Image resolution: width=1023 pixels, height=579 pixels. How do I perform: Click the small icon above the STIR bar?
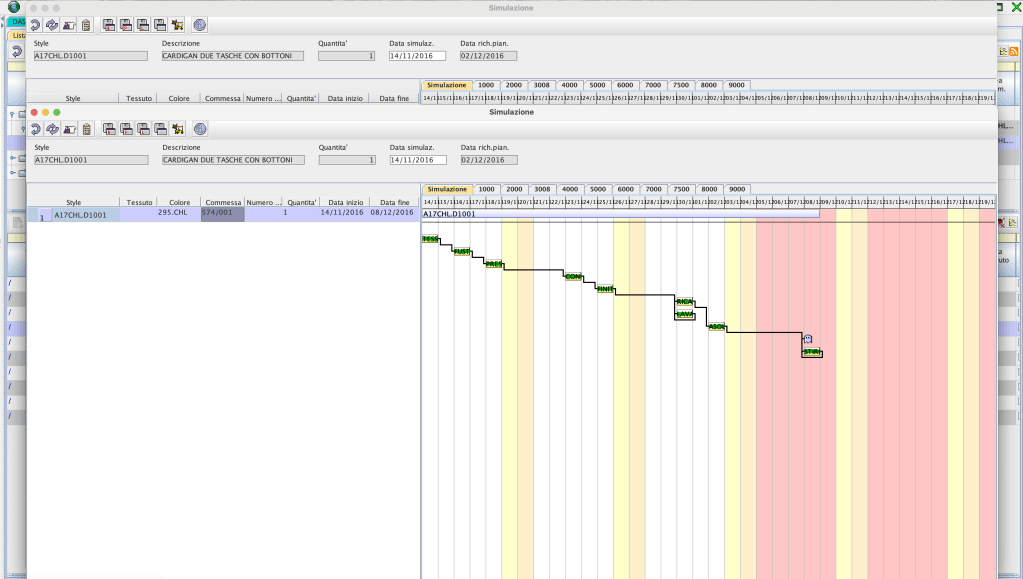[807, 339]
